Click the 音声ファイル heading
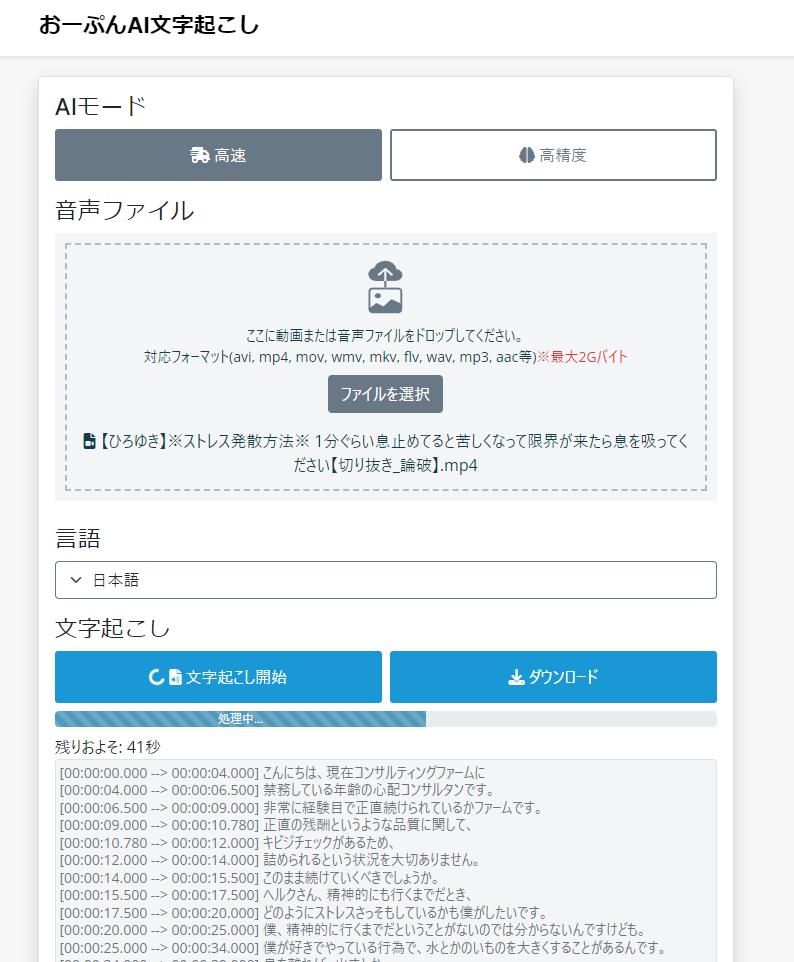794x962 pixels. tap(125, 210)
